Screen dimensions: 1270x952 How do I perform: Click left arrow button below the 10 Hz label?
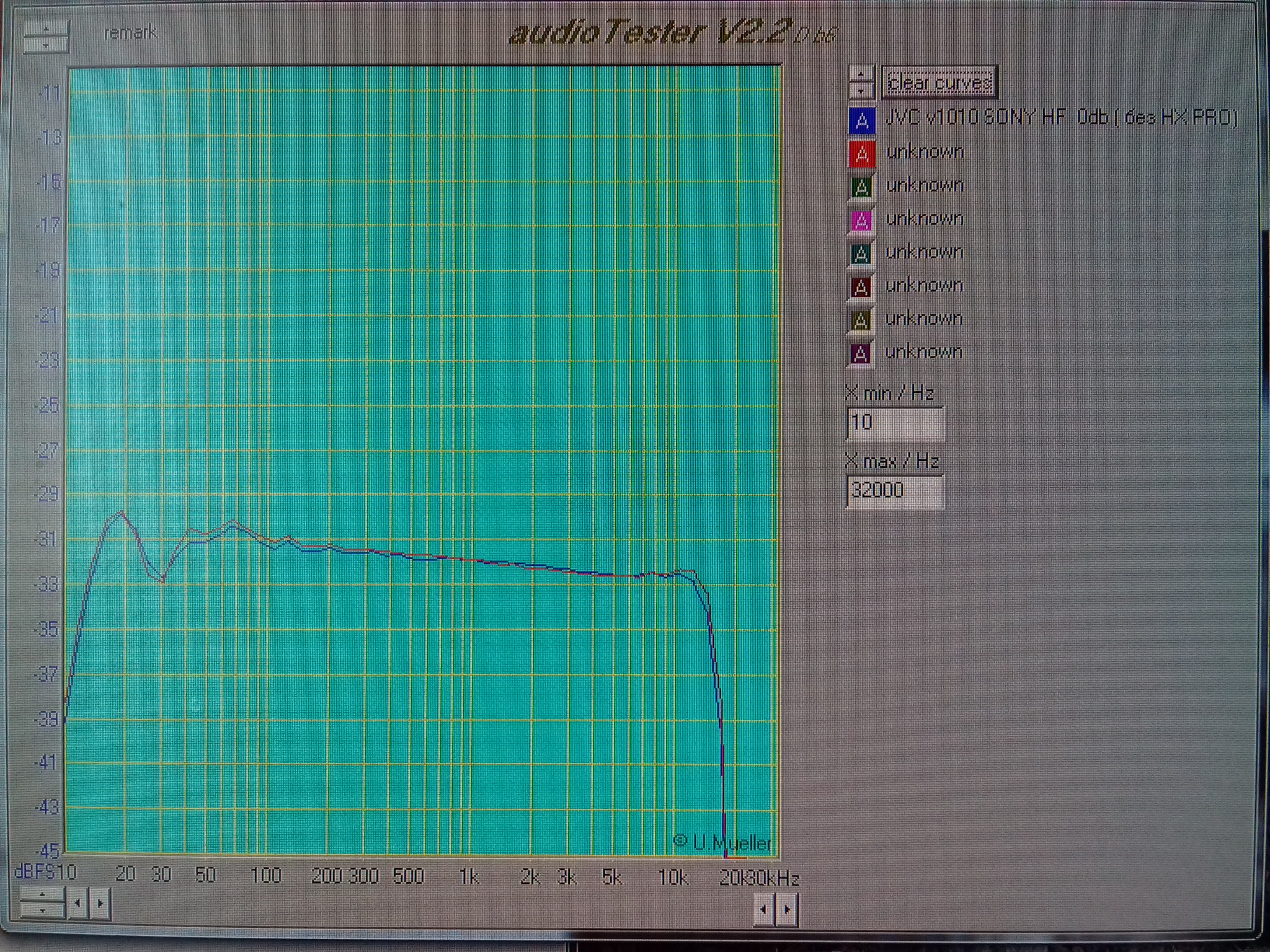point(78,903)
